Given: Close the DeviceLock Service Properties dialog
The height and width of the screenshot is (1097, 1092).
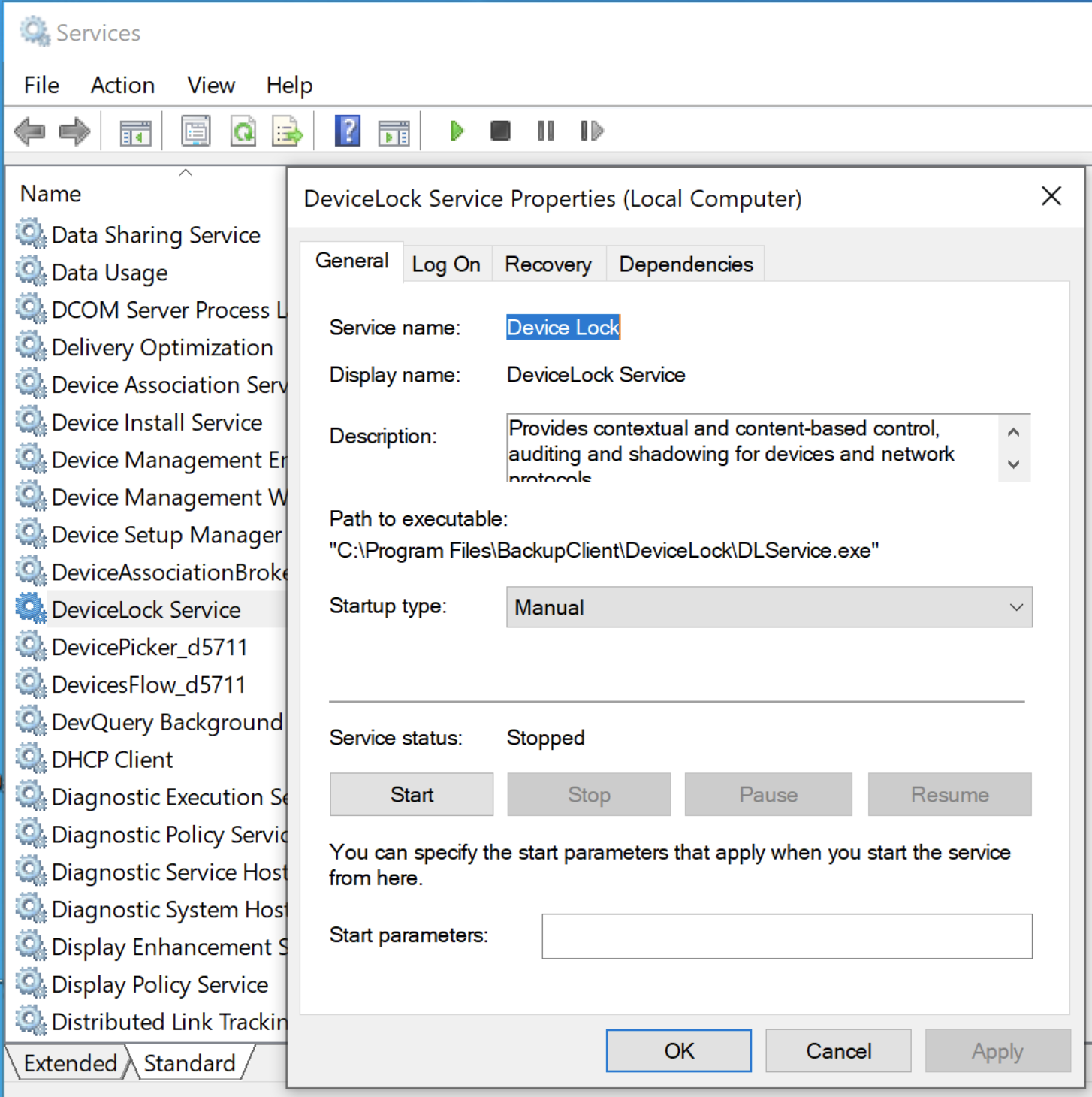Looking at the screenshot, I should 1051,197.
